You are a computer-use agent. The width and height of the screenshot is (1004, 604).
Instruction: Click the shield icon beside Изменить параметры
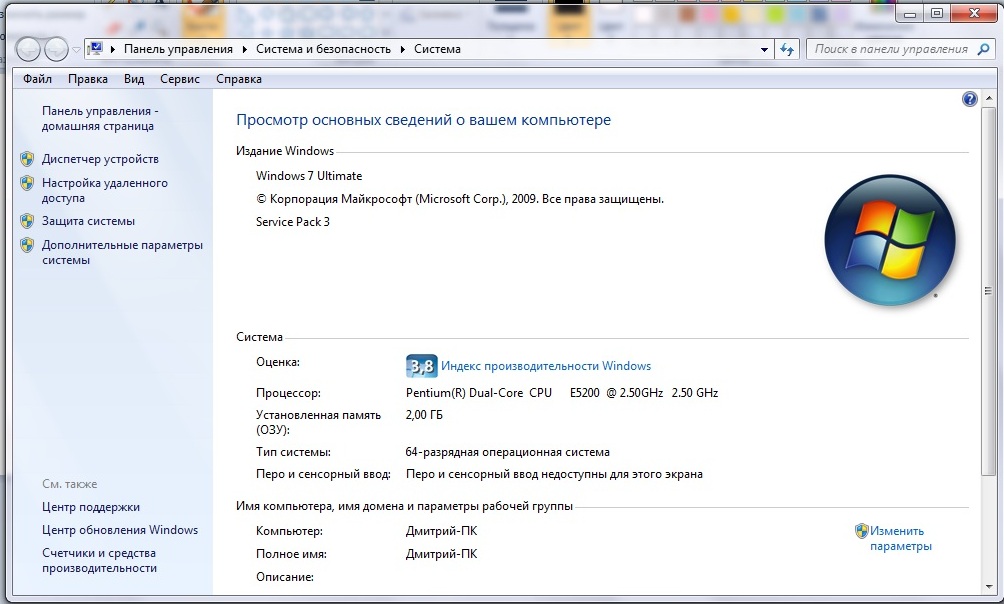click(x=861, y=531)
